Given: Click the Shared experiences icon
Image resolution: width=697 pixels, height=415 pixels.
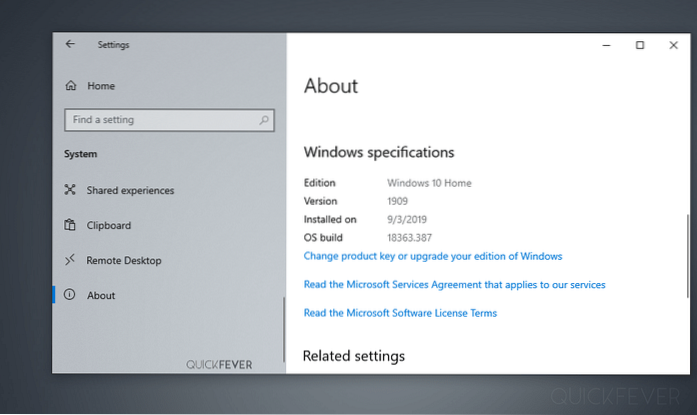Looking at the screenshot, I should pyautogui.click(x=70, y=190).
